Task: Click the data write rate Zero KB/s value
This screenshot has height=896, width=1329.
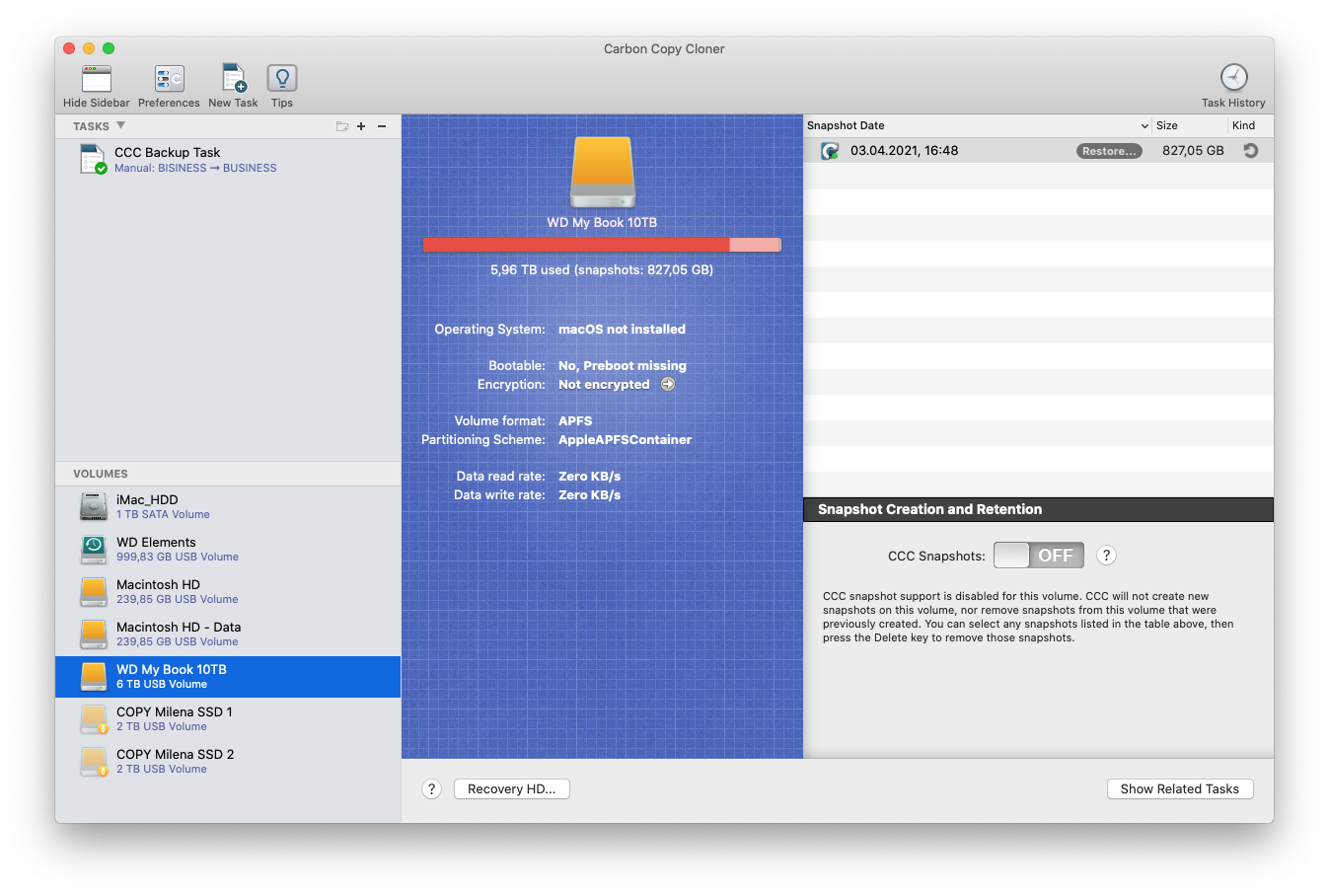Action: click(590, 495)
